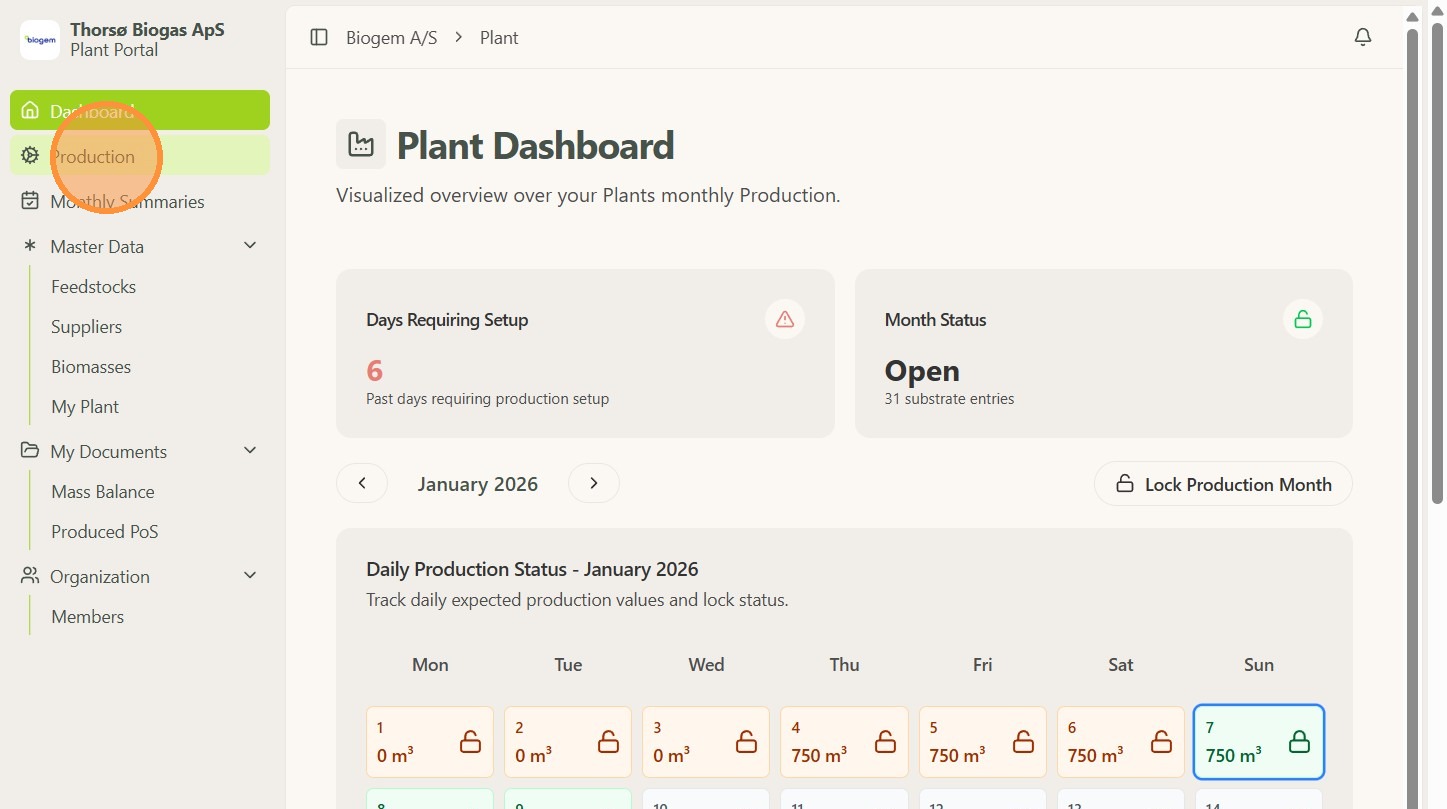Toggle the green lock on day 7
The image size is (1447, 809).
coord(1299,742)
